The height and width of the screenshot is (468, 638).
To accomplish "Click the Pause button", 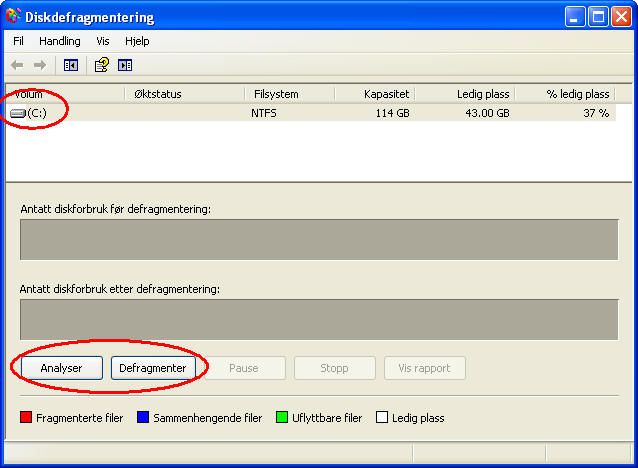I will 244,368.
